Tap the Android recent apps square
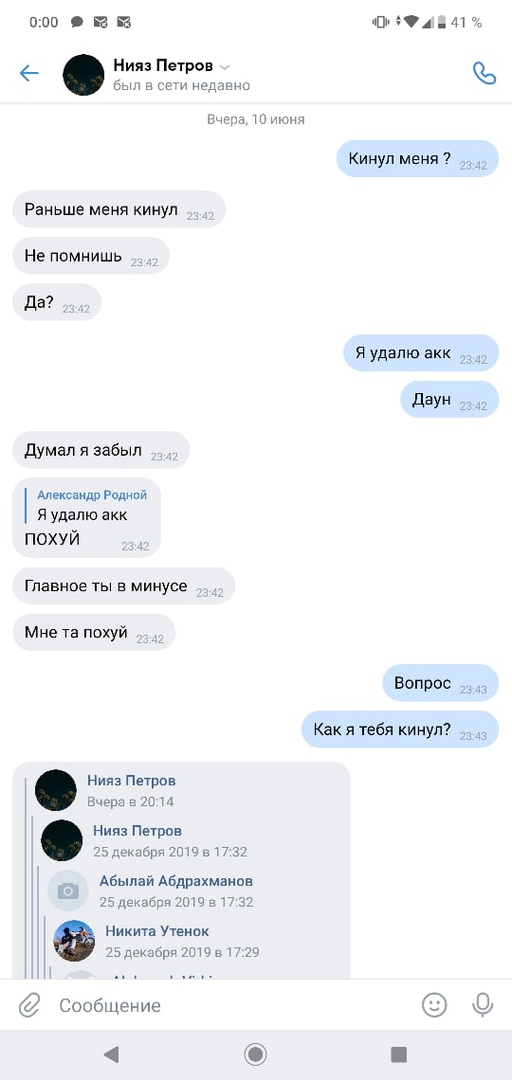This screenshot has width=512, height=1080. point(398,1054)
